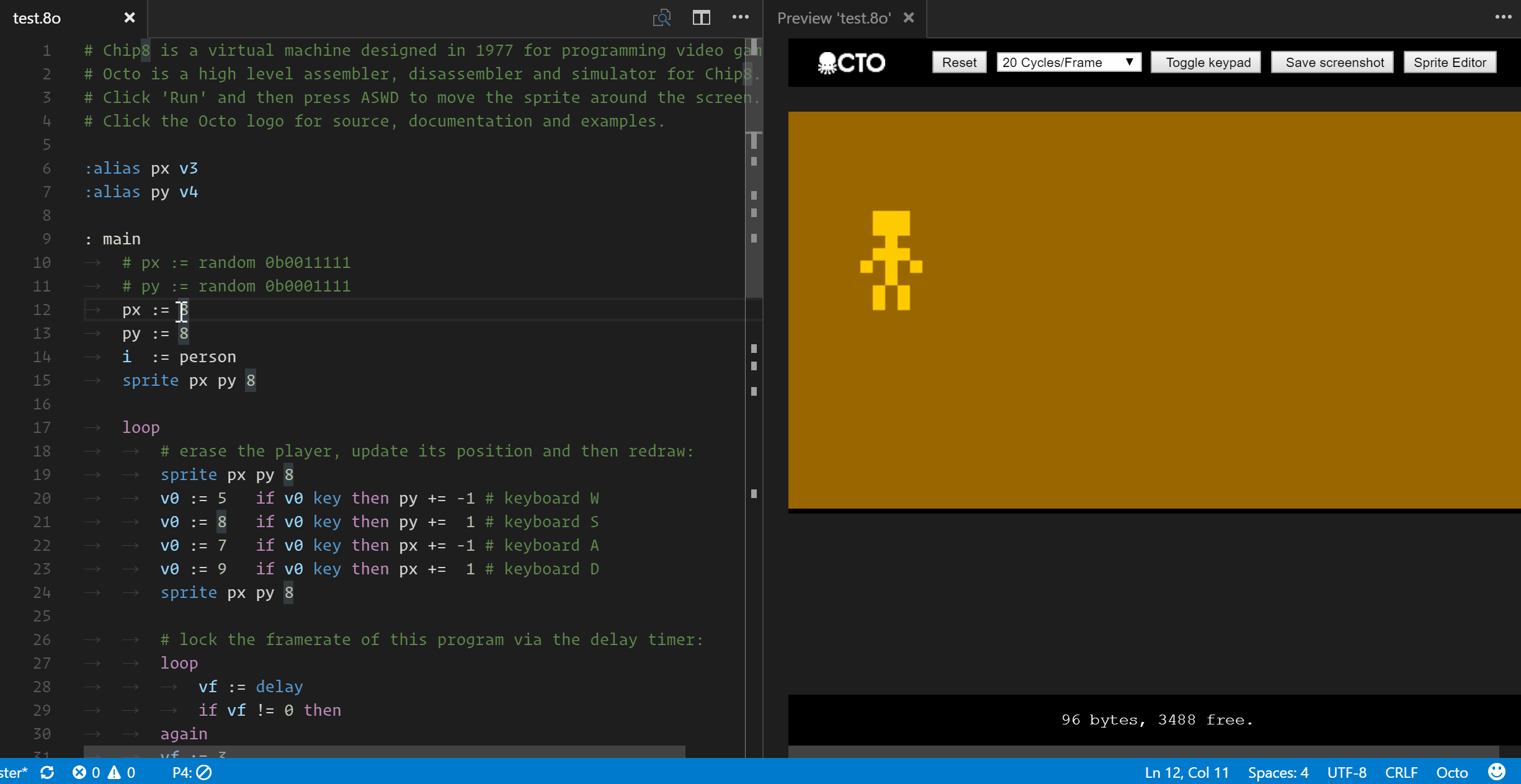The height and width of the screenshot is (784, 1521).
Task: Open the Cycles/Frame dropdown
Action: point(1068,63)
